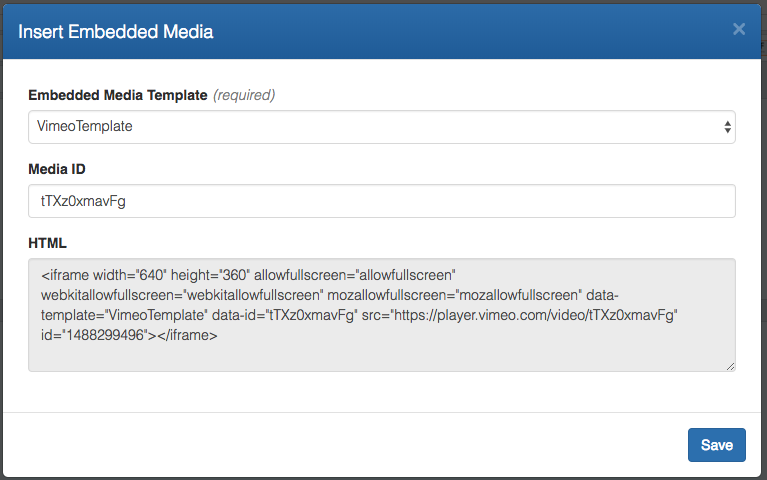
Task: Click the "(required)" hint text
Action: [x=244, y=96]
